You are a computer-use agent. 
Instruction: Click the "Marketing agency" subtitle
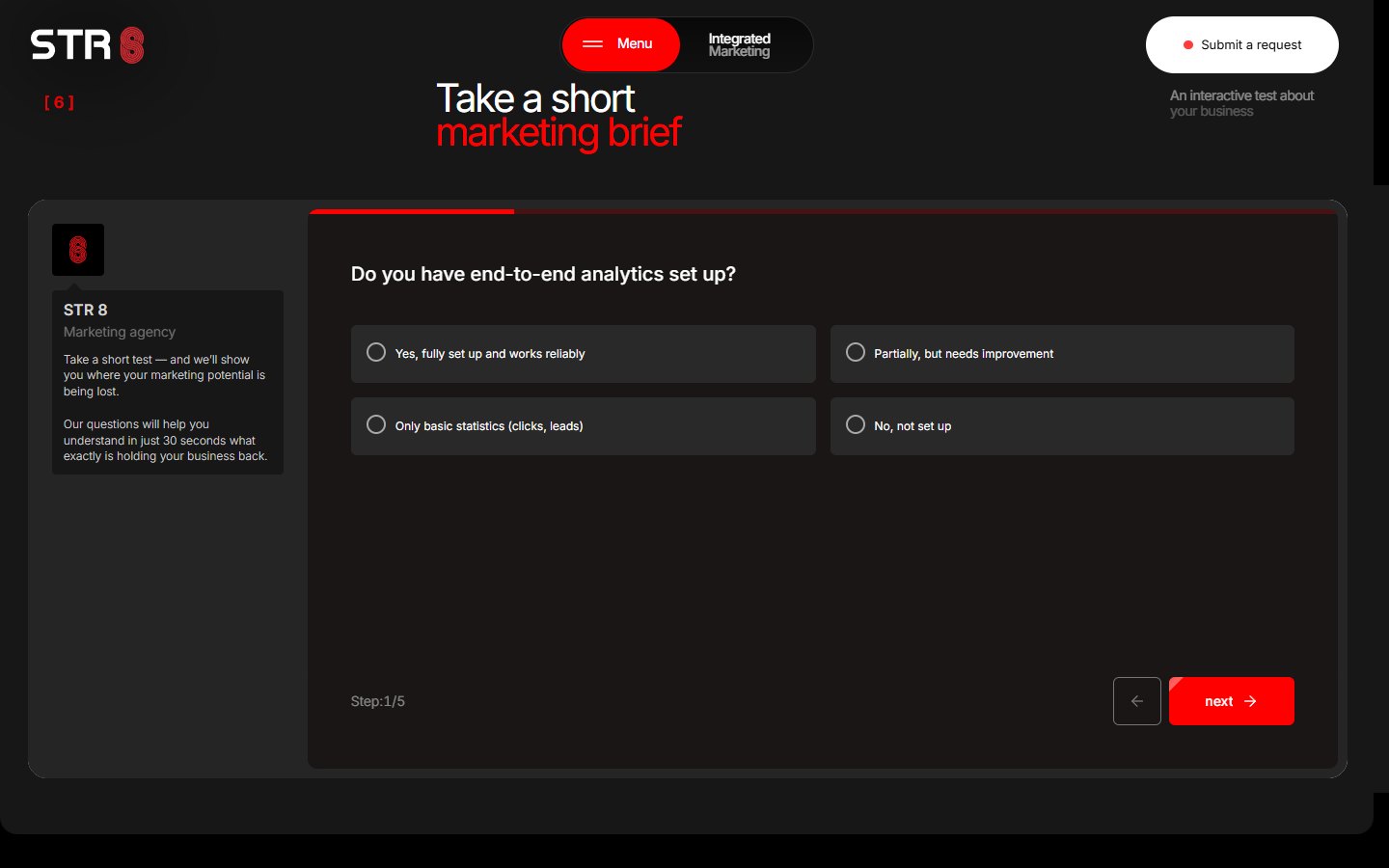120,332
